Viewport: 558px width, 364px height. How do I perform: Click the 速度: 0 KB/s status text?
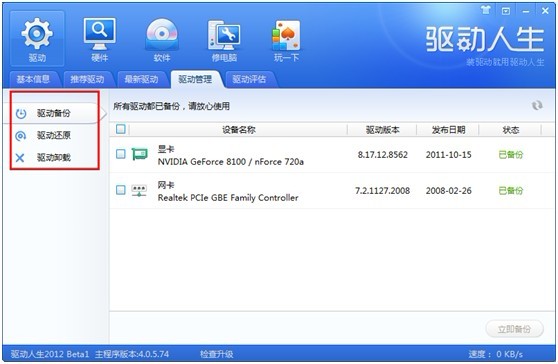(x=495, y=354)
